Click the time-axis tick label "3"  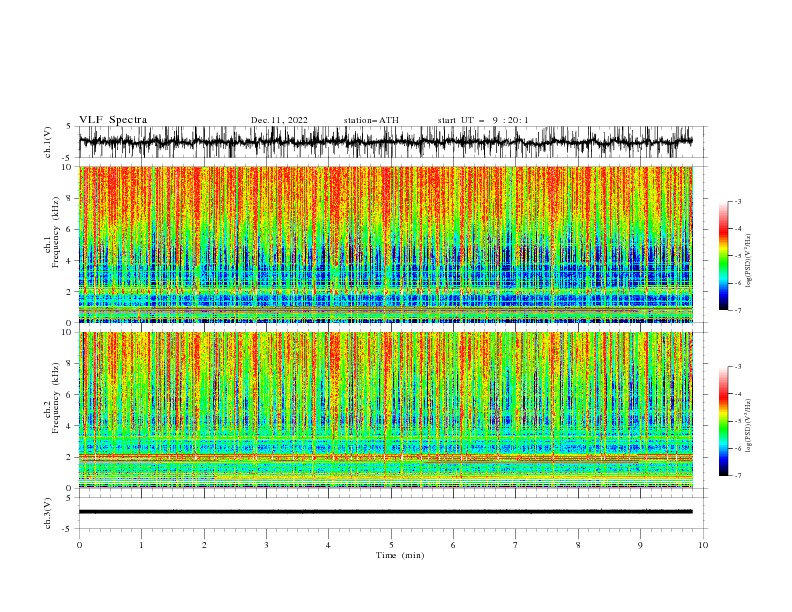[266, 545]
